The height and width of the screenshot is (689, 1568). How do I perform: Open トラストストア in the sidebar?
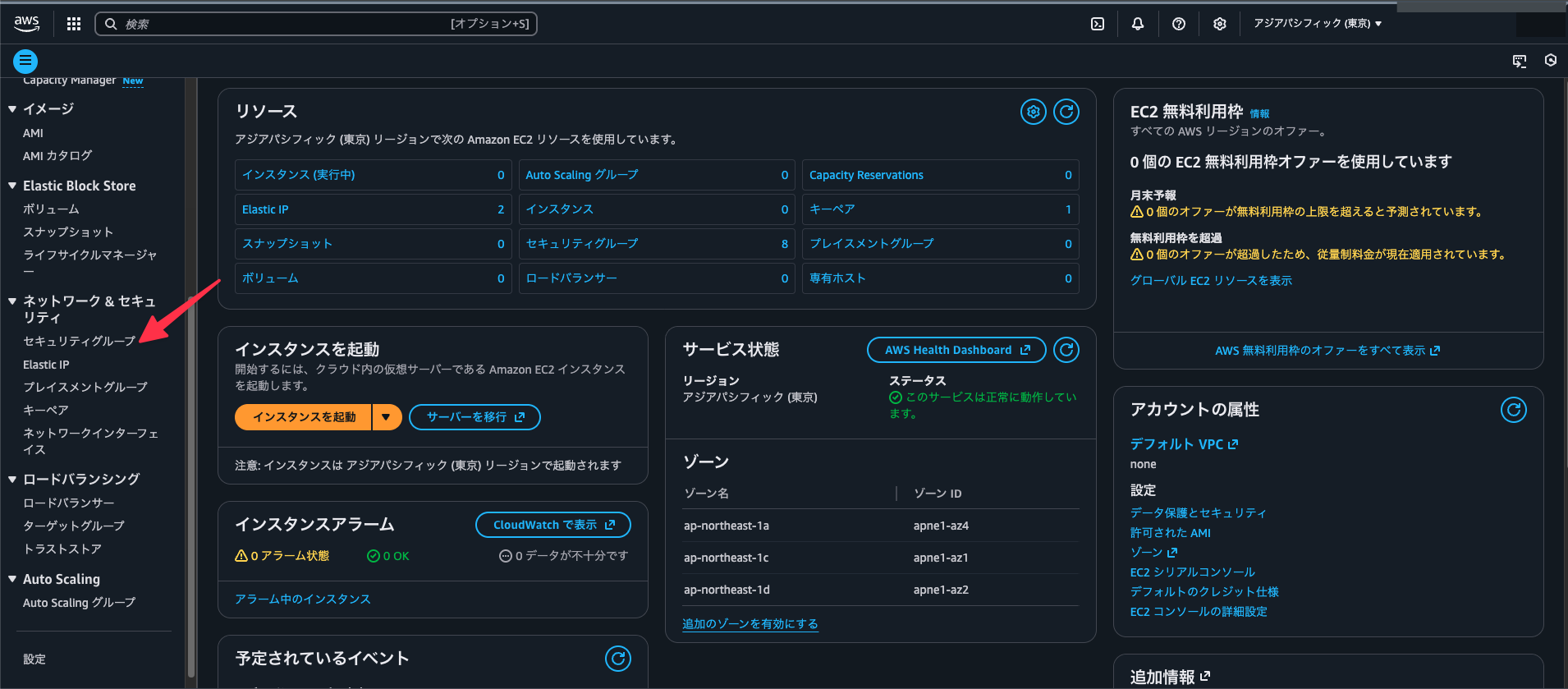click(62, 549)
